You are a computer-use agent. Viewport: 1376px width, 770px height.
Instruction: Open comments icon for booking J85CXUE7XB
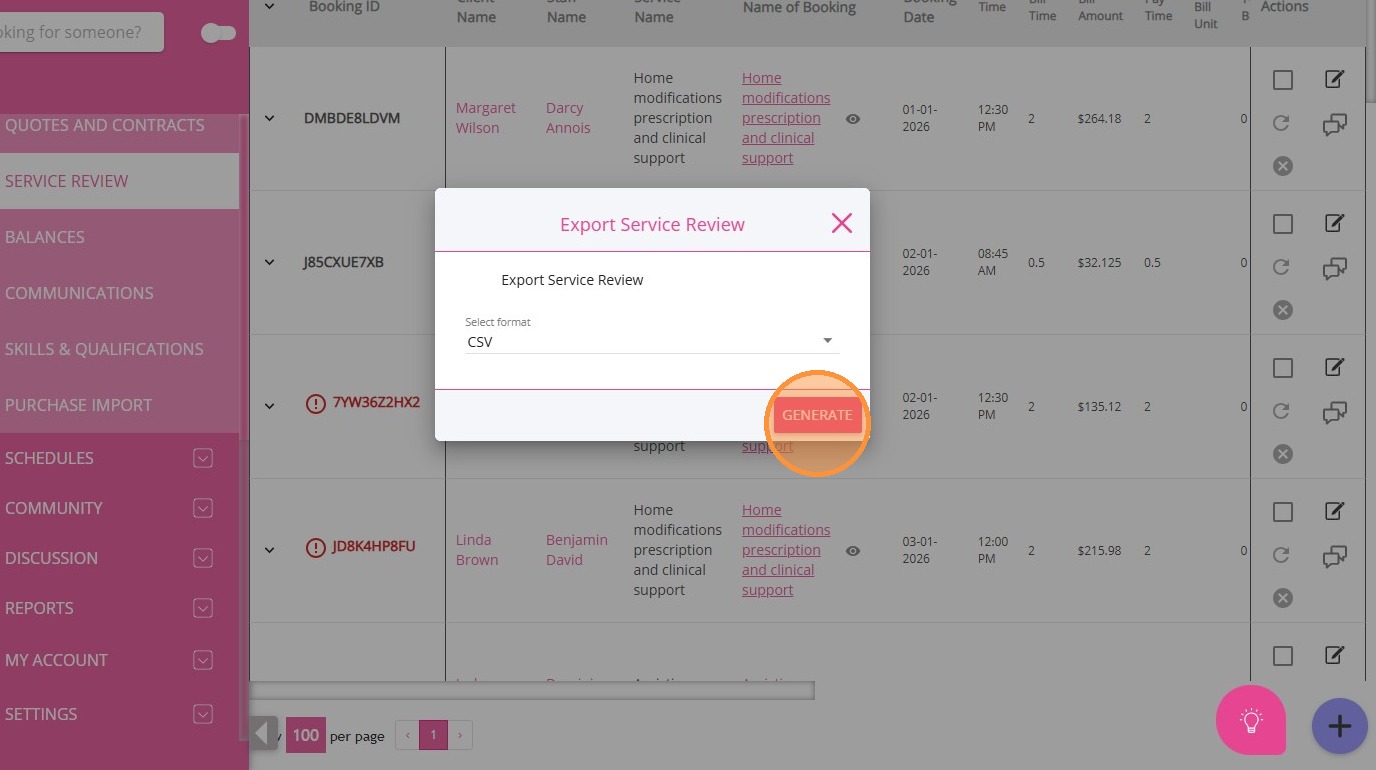[x=1334, y=268]
